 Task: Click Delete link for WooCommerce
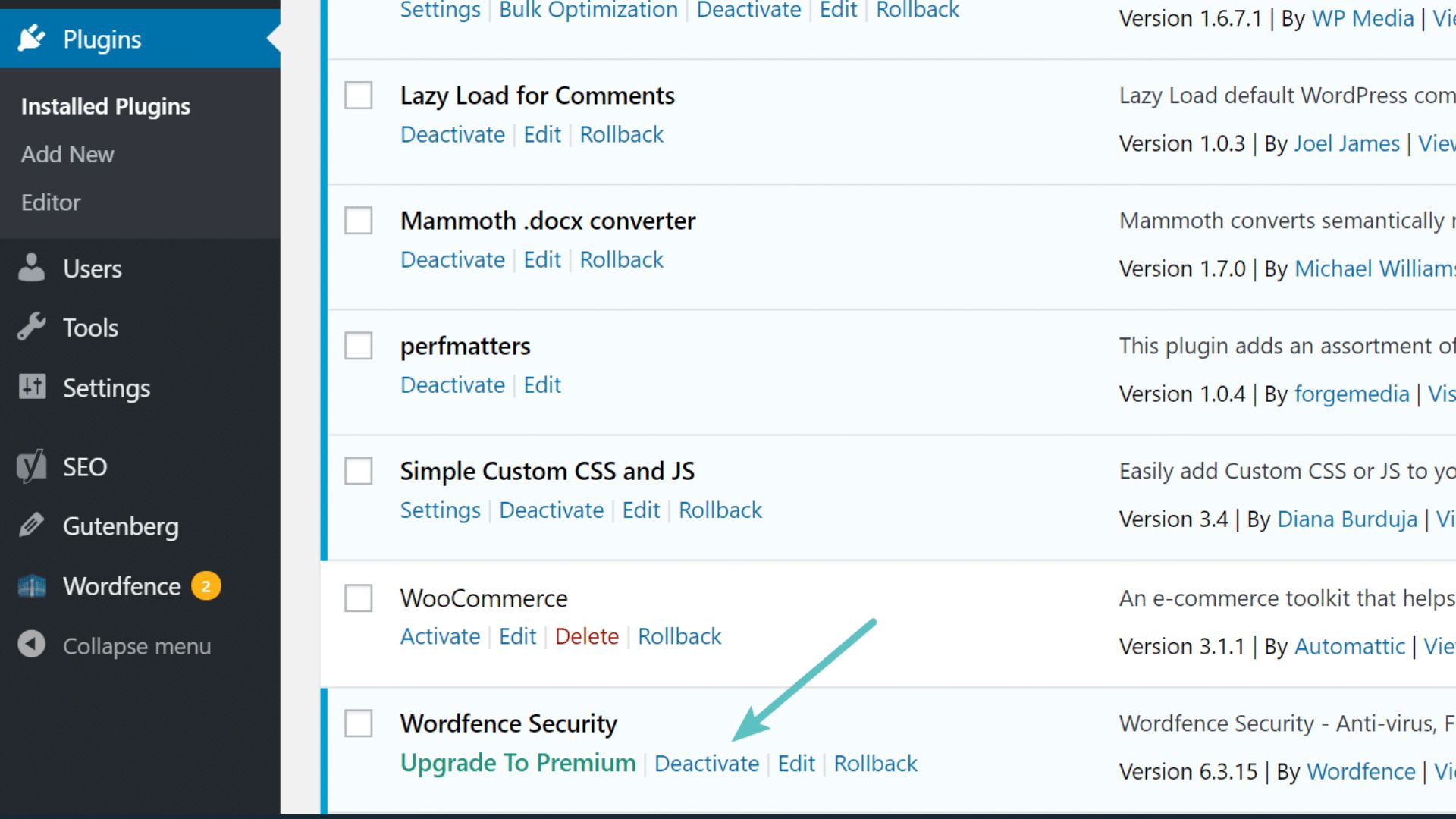pyautogui.click(x=586, y=636)
